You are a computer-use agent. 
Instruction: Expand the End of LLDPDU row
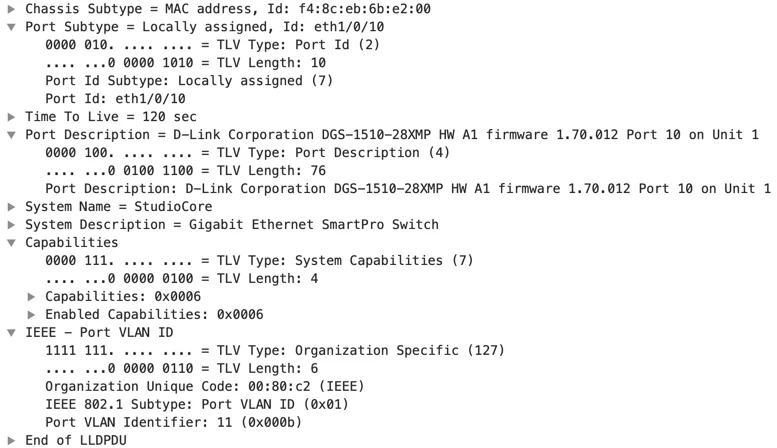coord(11,440)
